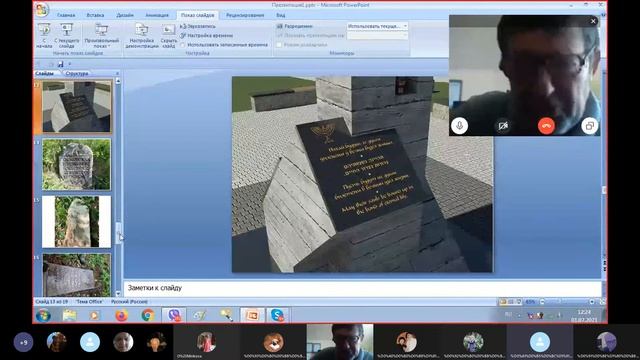Click the slide count indicator in status bar

52,302
